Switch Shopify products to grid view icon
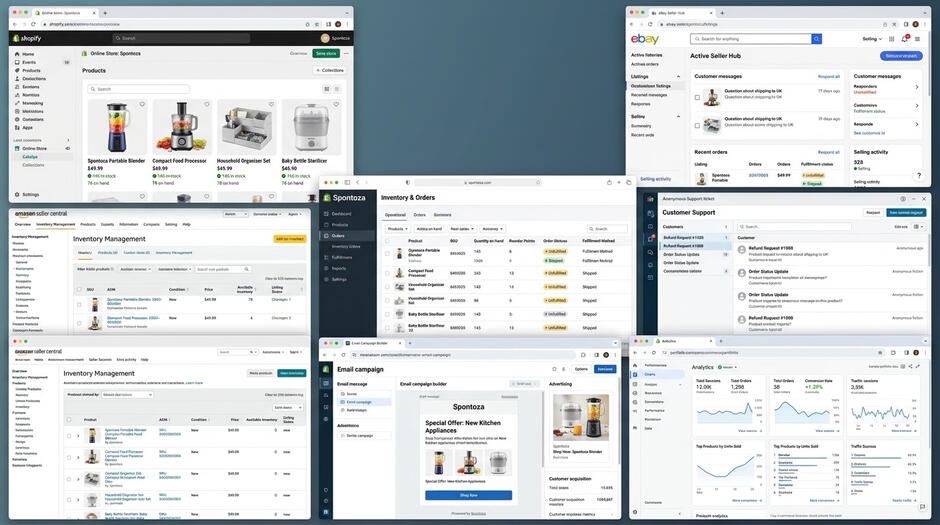This screenshot has width=940, height=525. (x=327, y=89)
